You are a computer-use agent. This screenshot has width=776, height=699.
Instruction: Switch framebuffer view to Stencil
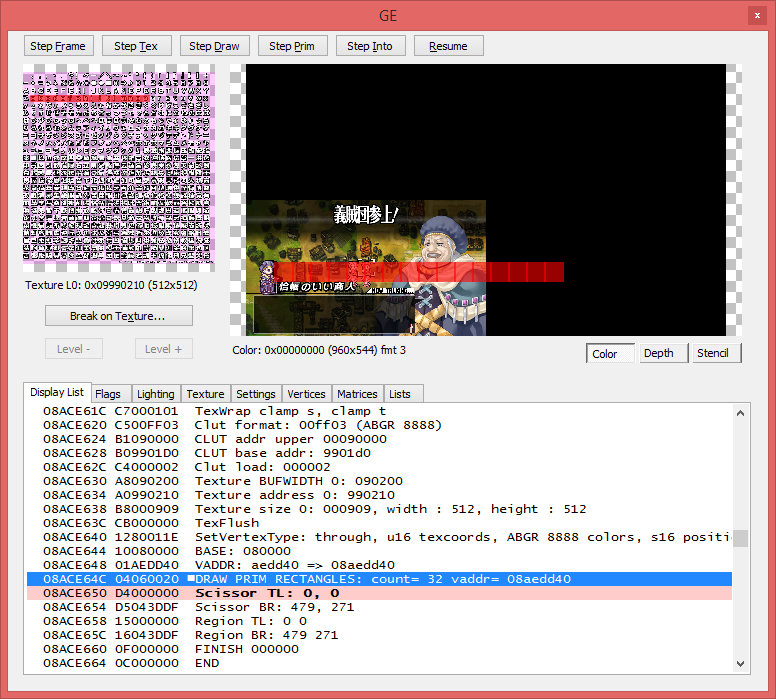712,353
